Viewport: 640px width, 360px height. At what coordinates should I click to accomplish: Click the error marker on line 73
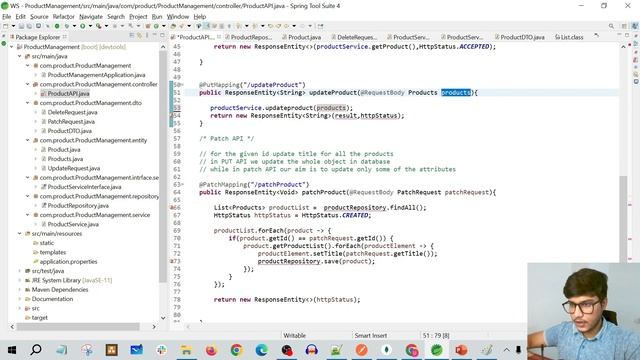pos(171,261)
